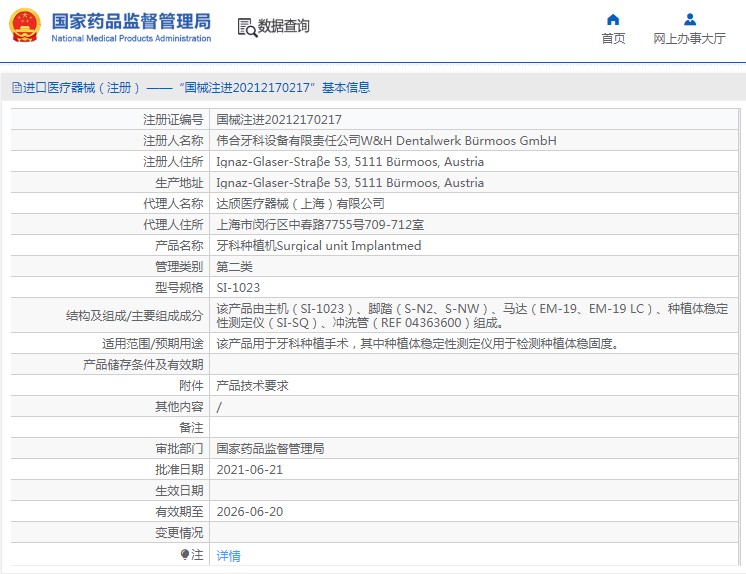Go to 首页 text link
Viewport: 746px width, 574px height.
pos(613,39)
